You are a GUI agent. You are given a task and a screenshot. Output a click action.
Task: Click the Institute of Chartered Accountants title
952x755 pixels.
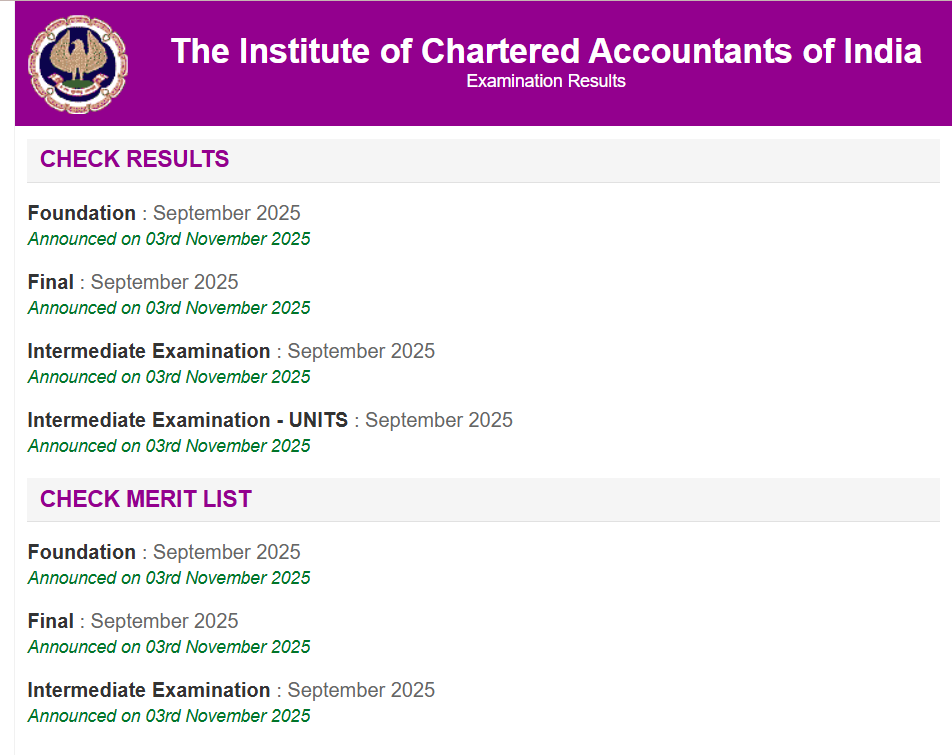tap(546, 51)
